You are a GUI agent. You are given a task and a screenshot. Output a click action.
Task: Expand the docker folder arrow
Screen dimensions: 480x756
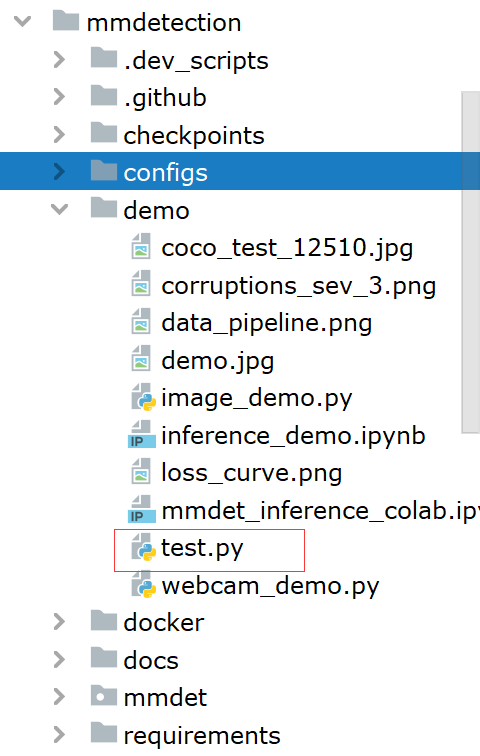coord(60,622)
